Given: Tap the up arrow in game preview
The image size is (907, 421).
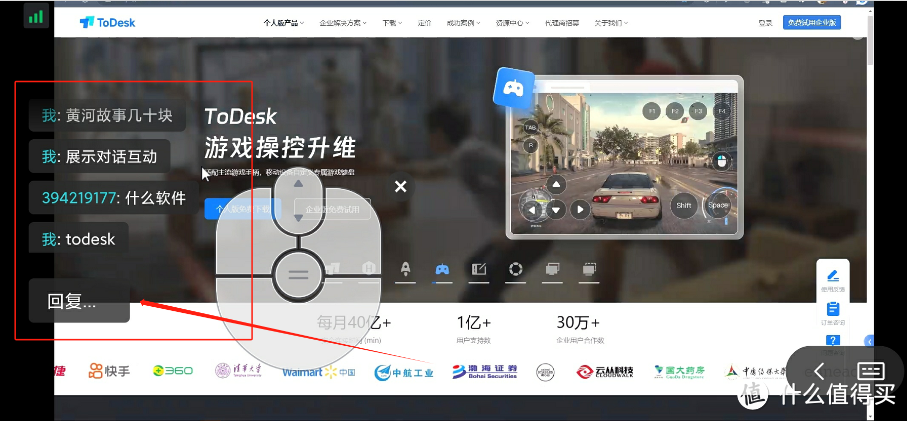Looking at the screenshot, I should point(556,186).
